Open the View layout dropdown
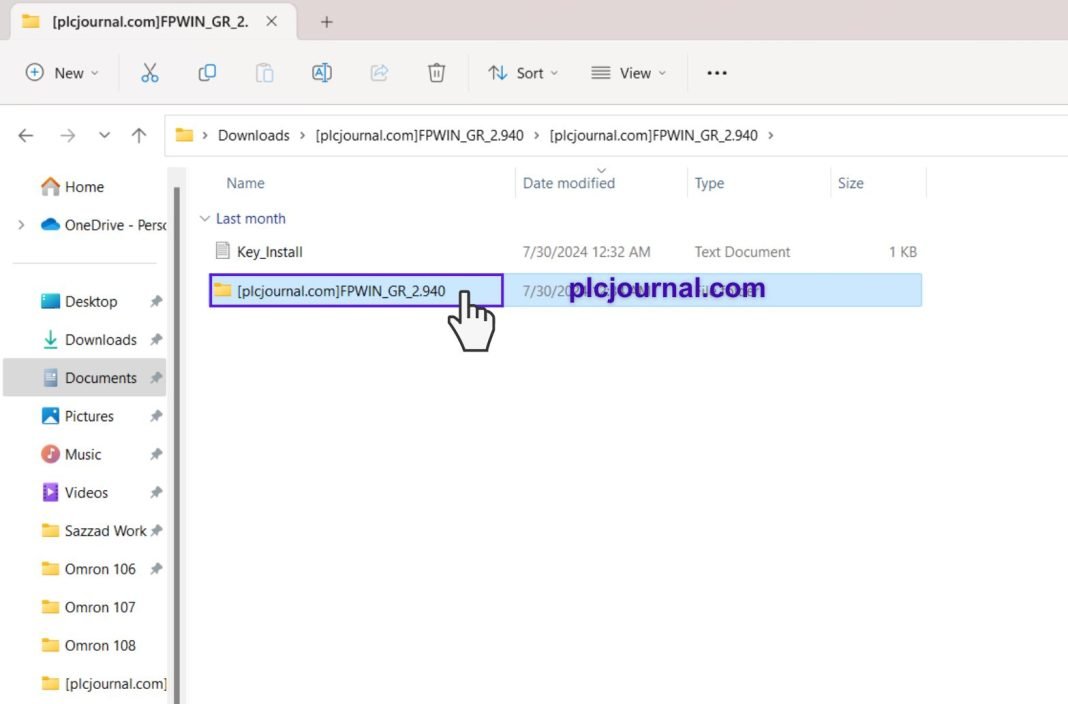Viewport: 1068px width, 704px height. click(628, 72)
